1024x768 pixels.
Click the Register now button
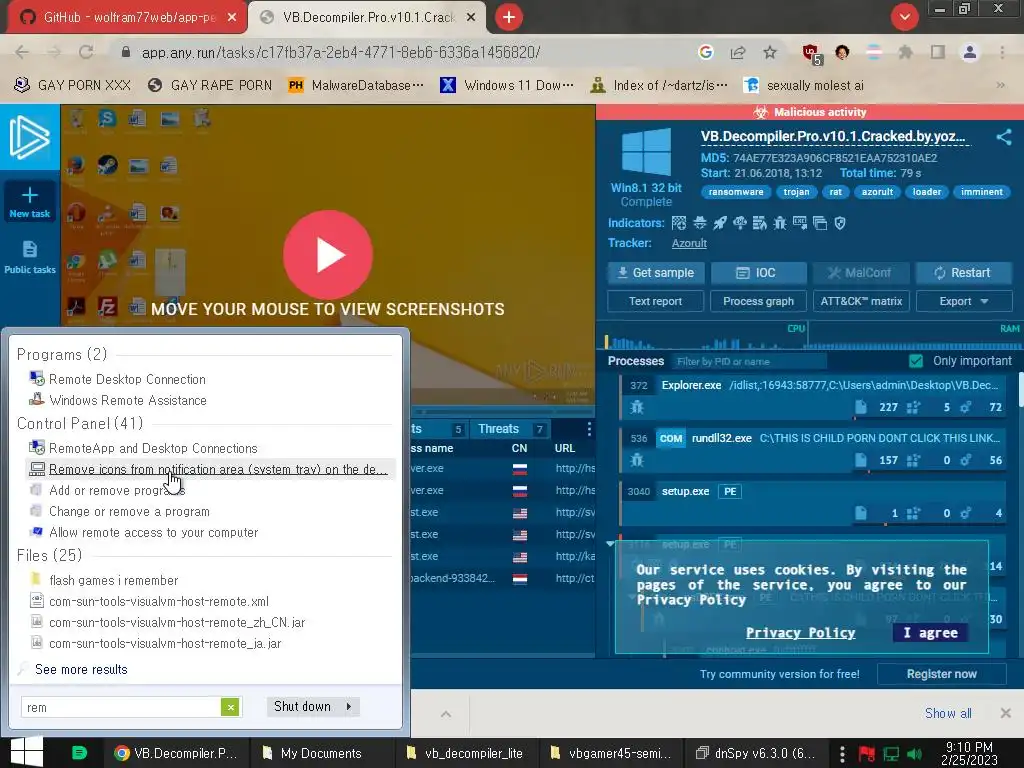pos(941,674)
